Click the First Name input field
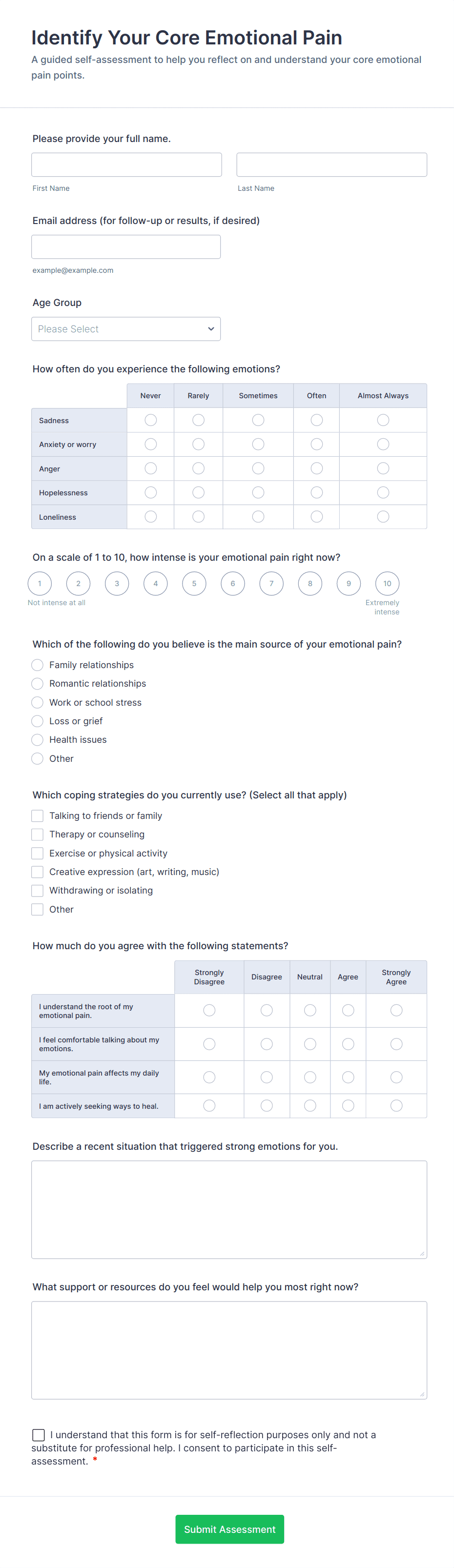This screenshot has width=454, height=1568. [x=126, y=164]
